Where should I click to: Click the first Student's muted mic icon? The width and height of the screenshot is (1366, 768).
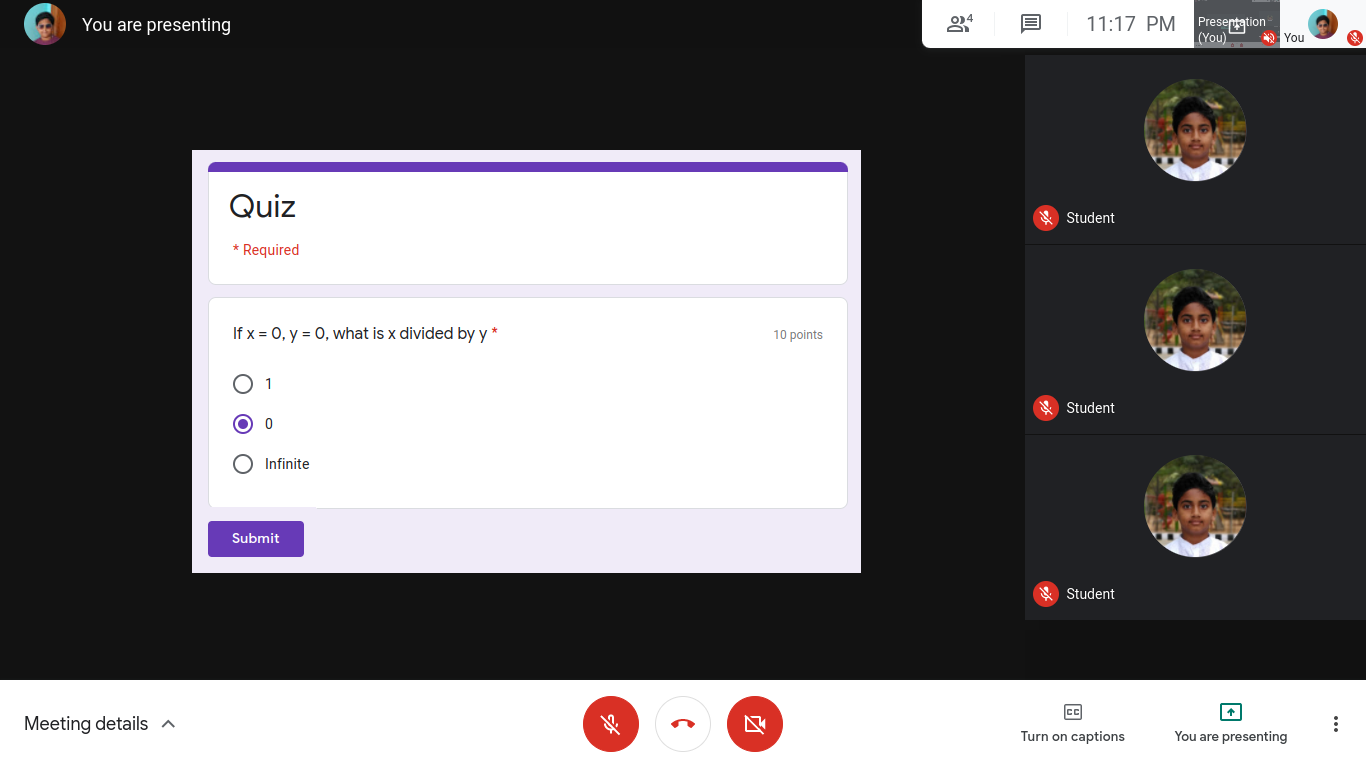(x=1046, y=218)
